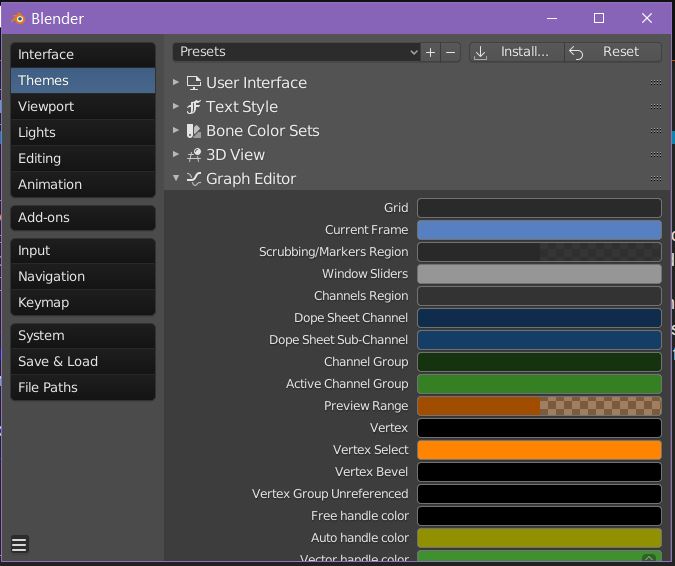Edit Free handle color swatch
This screenshot has width=675, height=566.
539,516
